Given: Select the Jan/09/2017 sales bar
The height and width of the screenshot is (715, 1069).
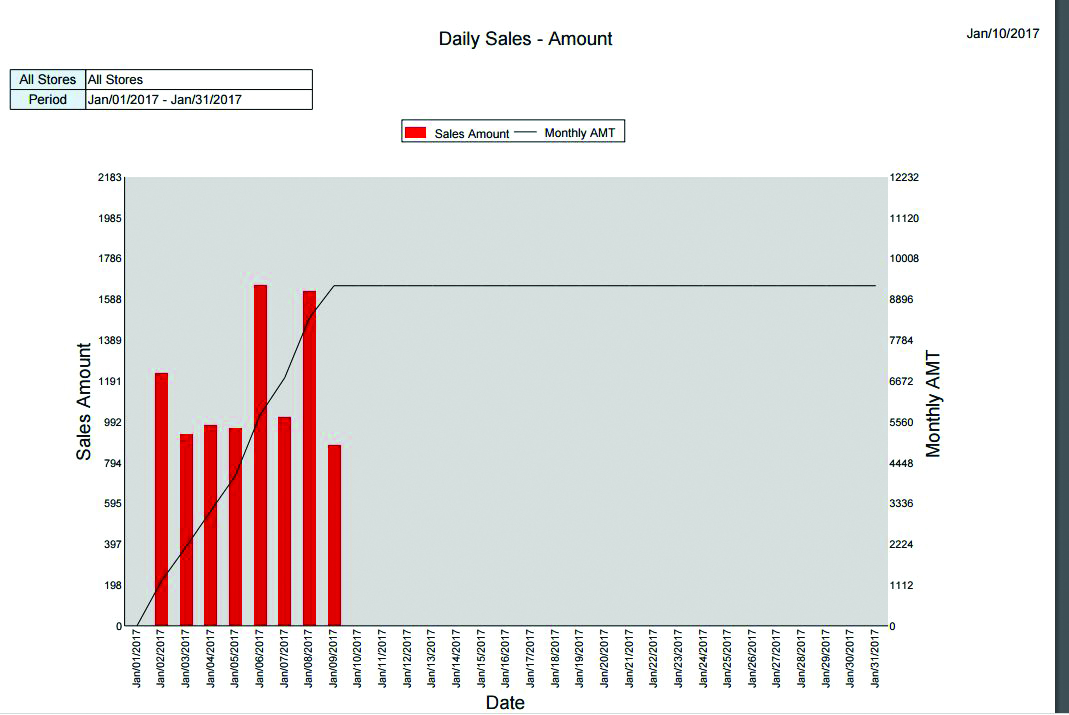Looking at the screenshot, I should coord(334,535).
